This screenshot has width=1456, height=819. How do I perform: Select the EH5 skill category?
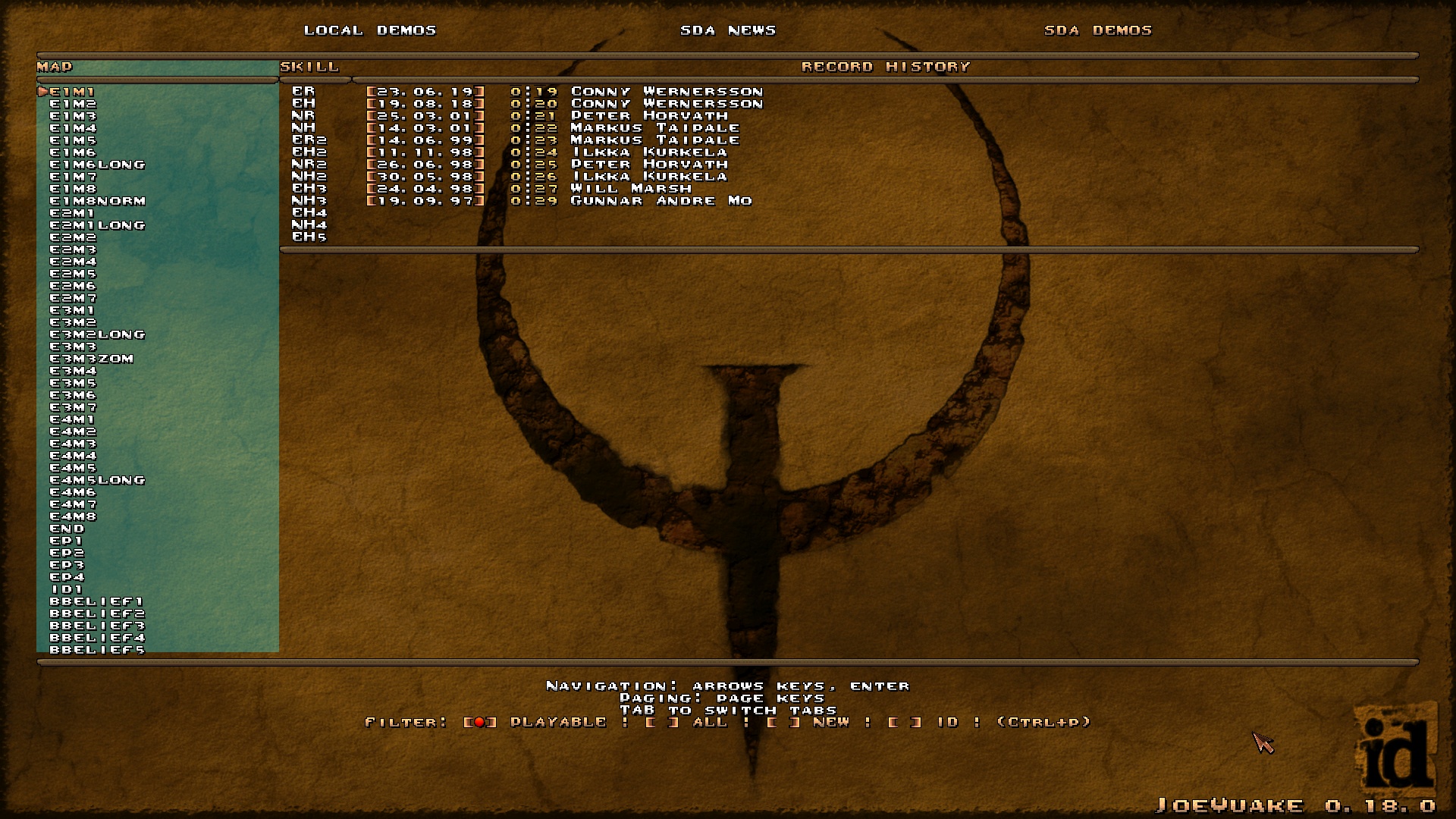coord(309,237)
